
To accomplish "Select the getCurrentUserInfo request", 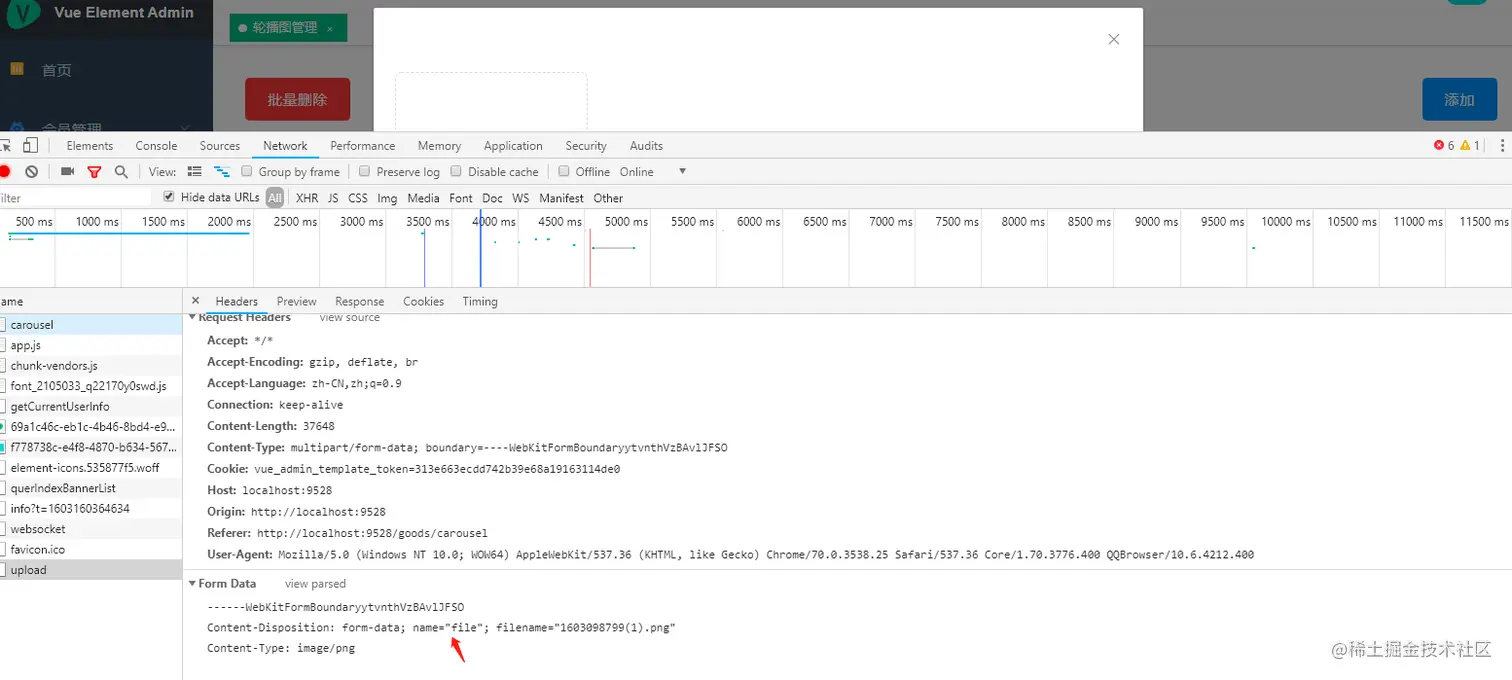I will tap(91, 407).
